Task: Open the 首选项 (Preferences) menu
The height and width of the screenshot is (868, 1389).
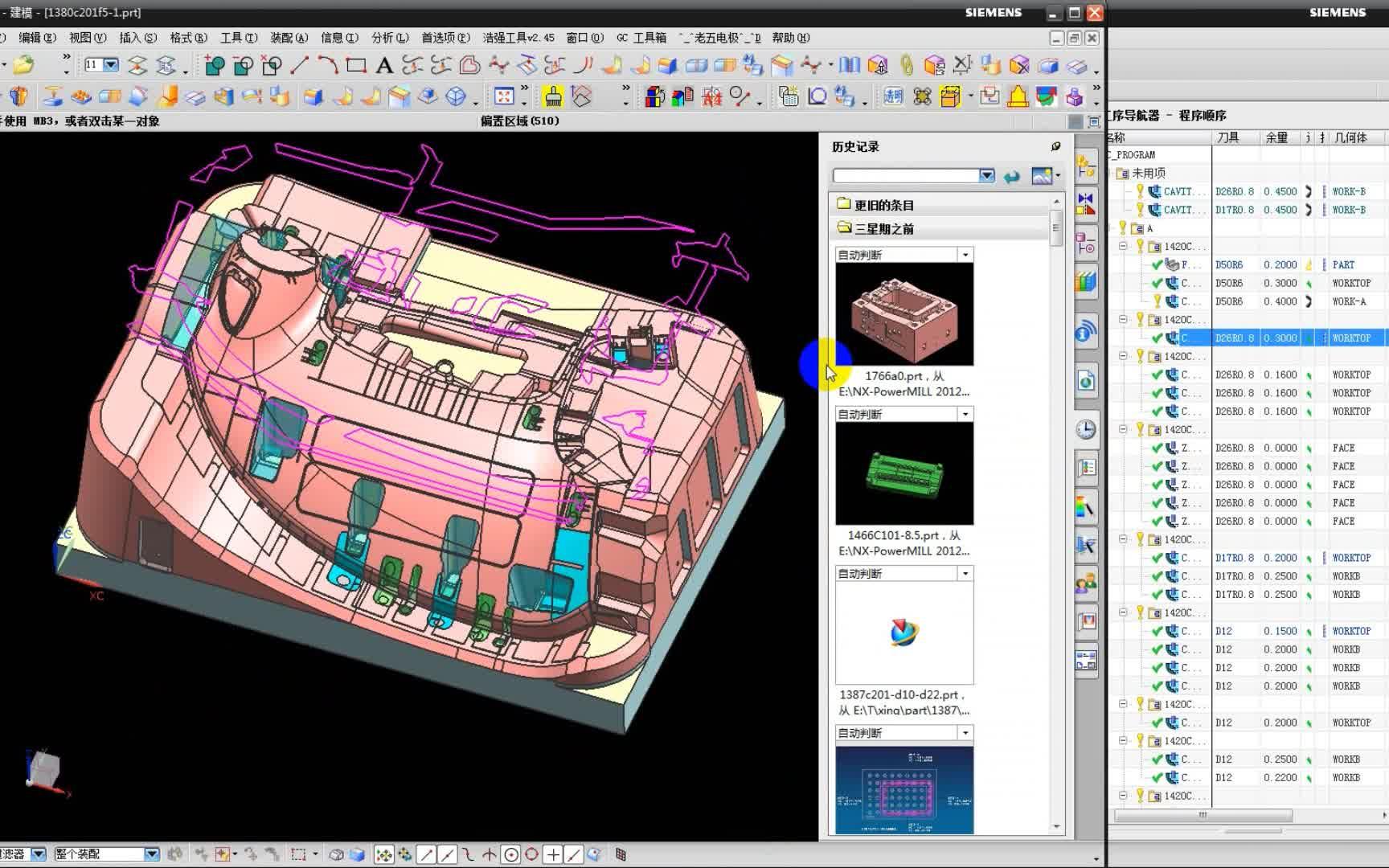Action: 445,38
